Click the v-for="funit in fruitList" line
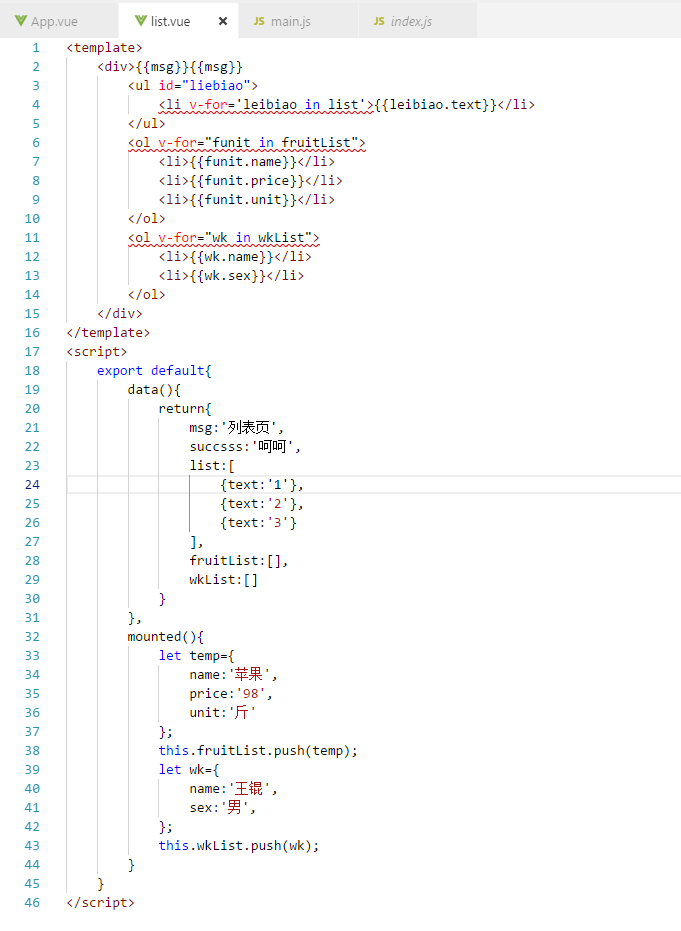The image size is (681, 931). pos(246,142)
